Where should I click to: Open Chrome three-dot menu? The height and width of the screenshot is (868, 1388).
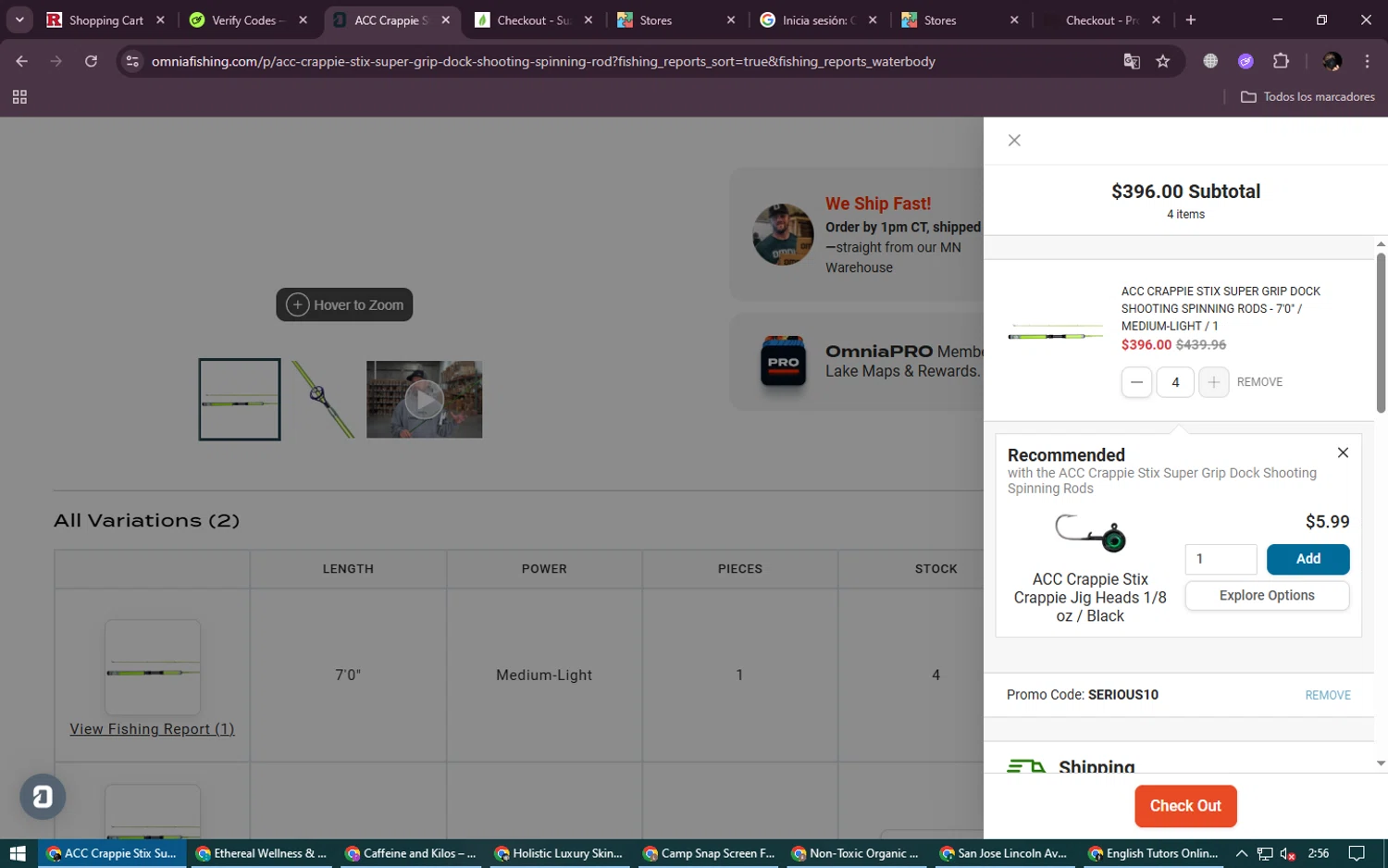pos(1367,61)
